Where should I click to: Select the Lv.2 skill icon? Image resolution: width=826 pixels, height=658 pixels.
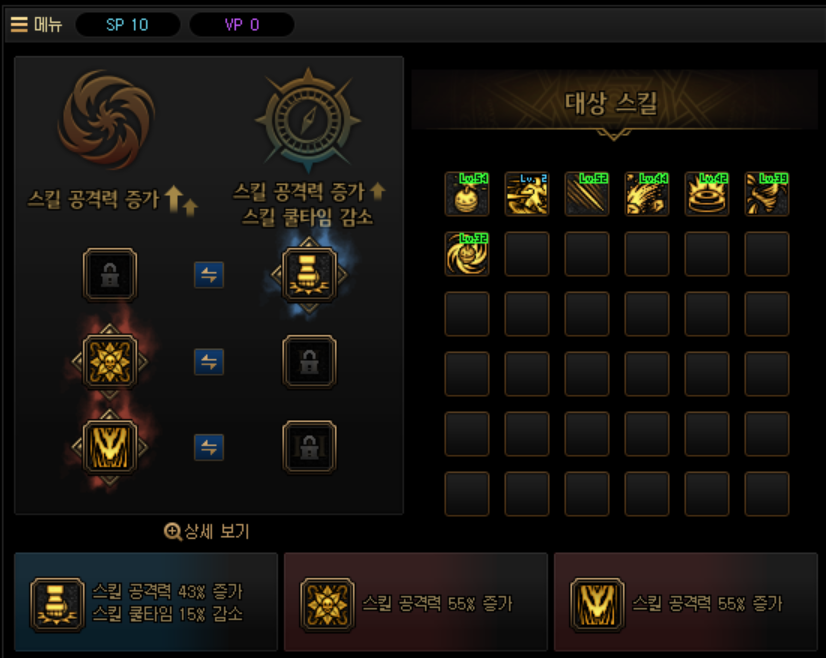point(527,194)
